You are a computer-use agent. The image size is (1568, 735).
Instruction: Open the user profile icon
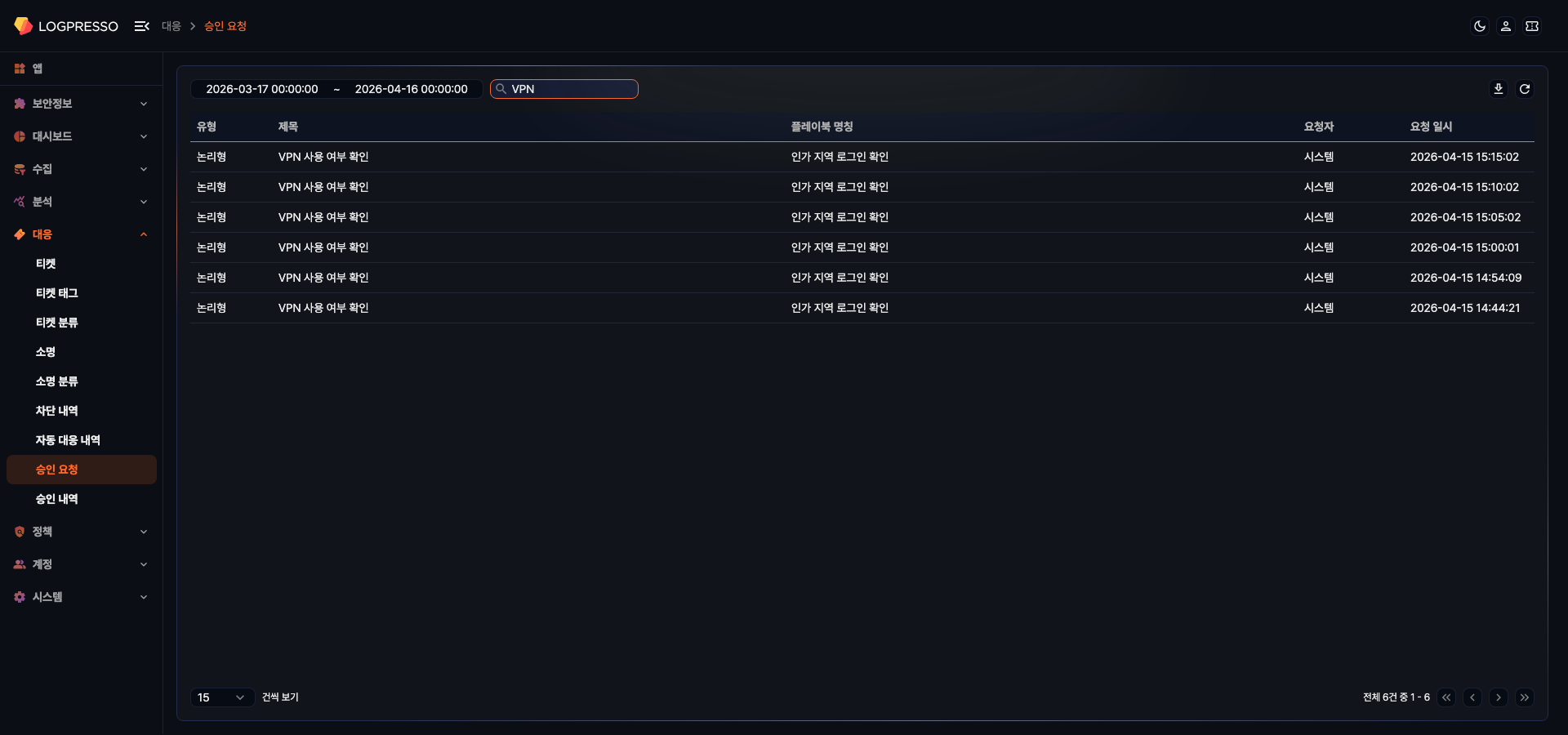click(x=1505, y=26)
